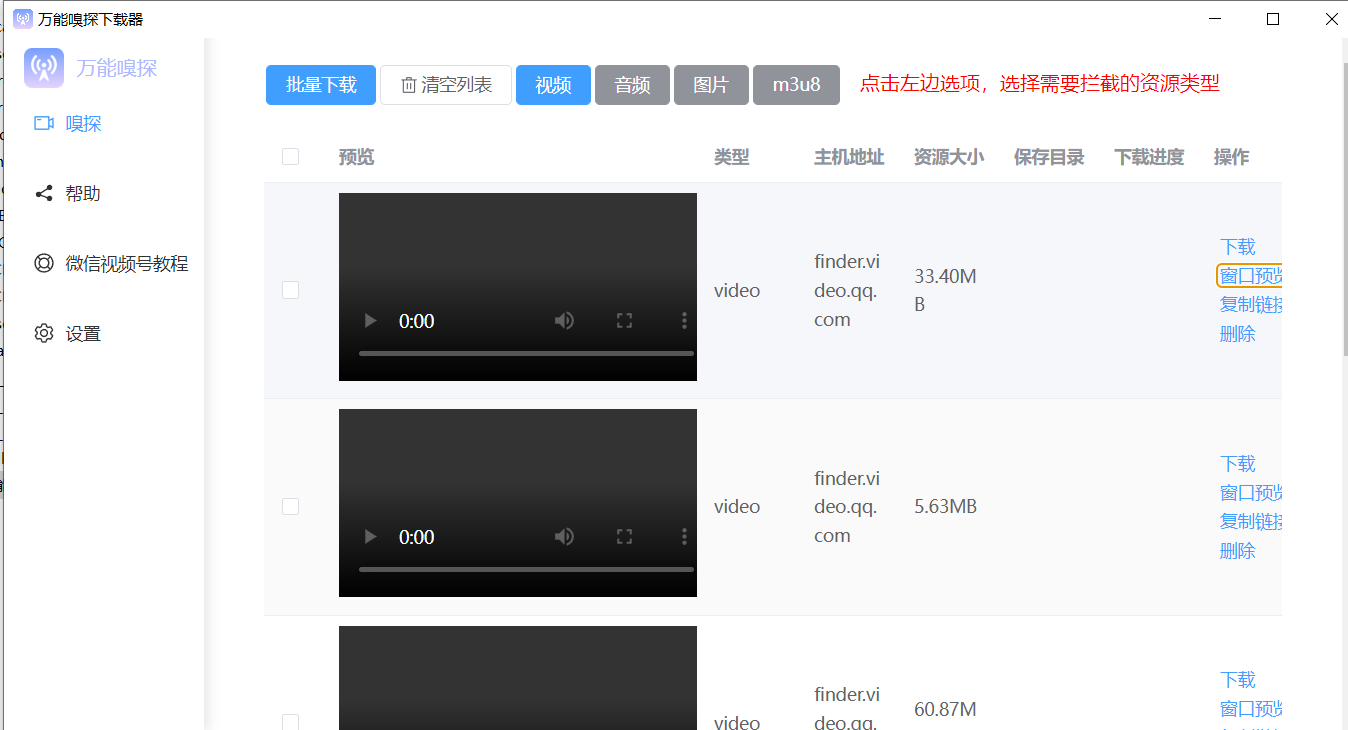Select the second video row checkbox
The height and width of the screenshot is (730, 1348).
pyautogui.click(x=290, y=507)
